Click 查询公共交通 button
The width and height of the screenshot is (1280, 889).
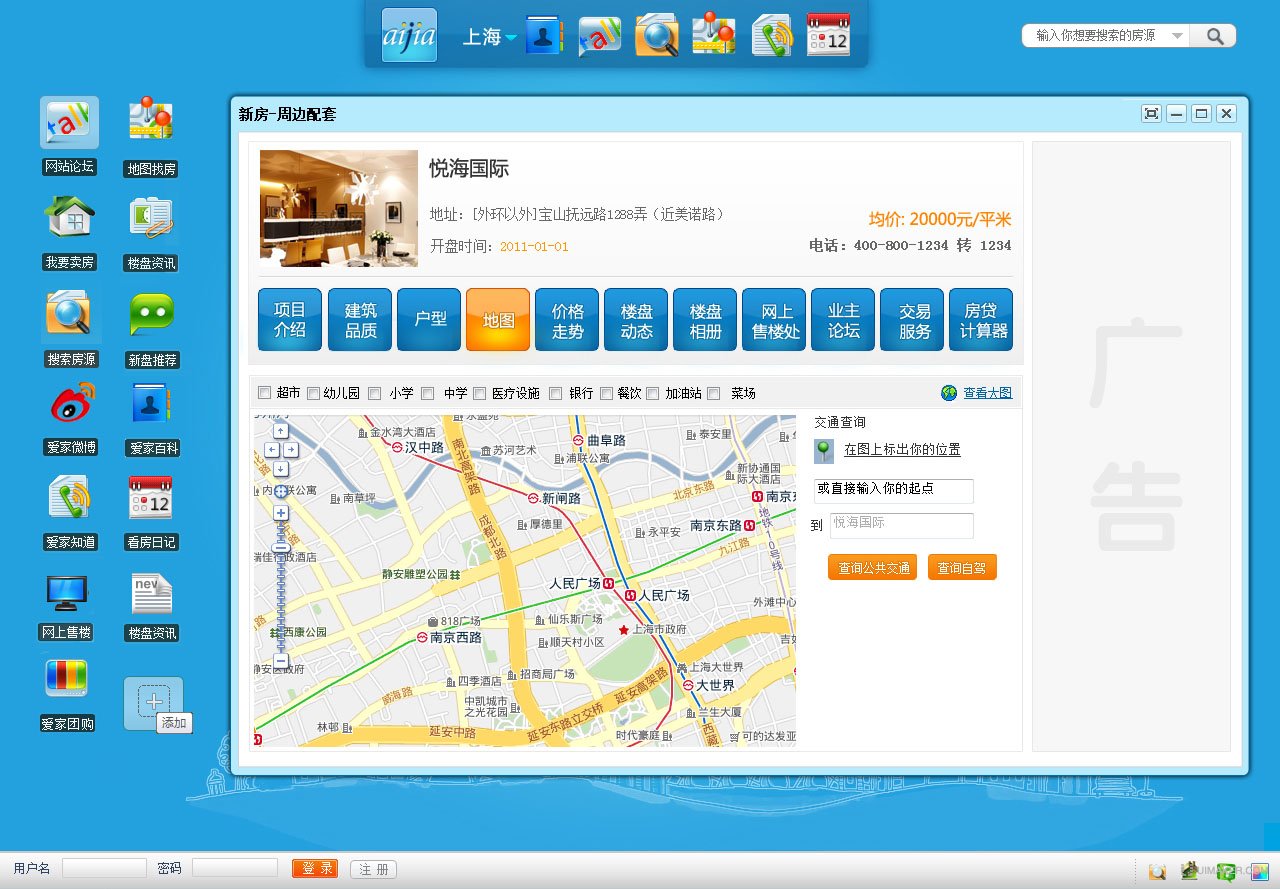click(873, 567)
